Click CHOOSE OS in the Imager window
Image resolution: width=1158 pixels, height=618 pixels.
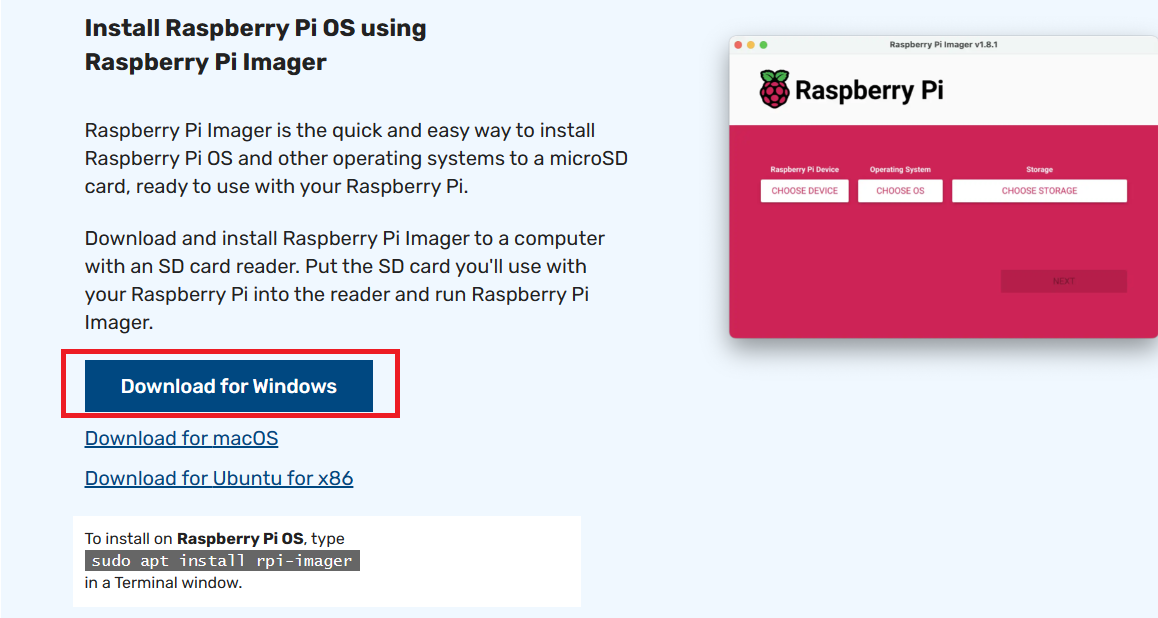tap(900, 190)
